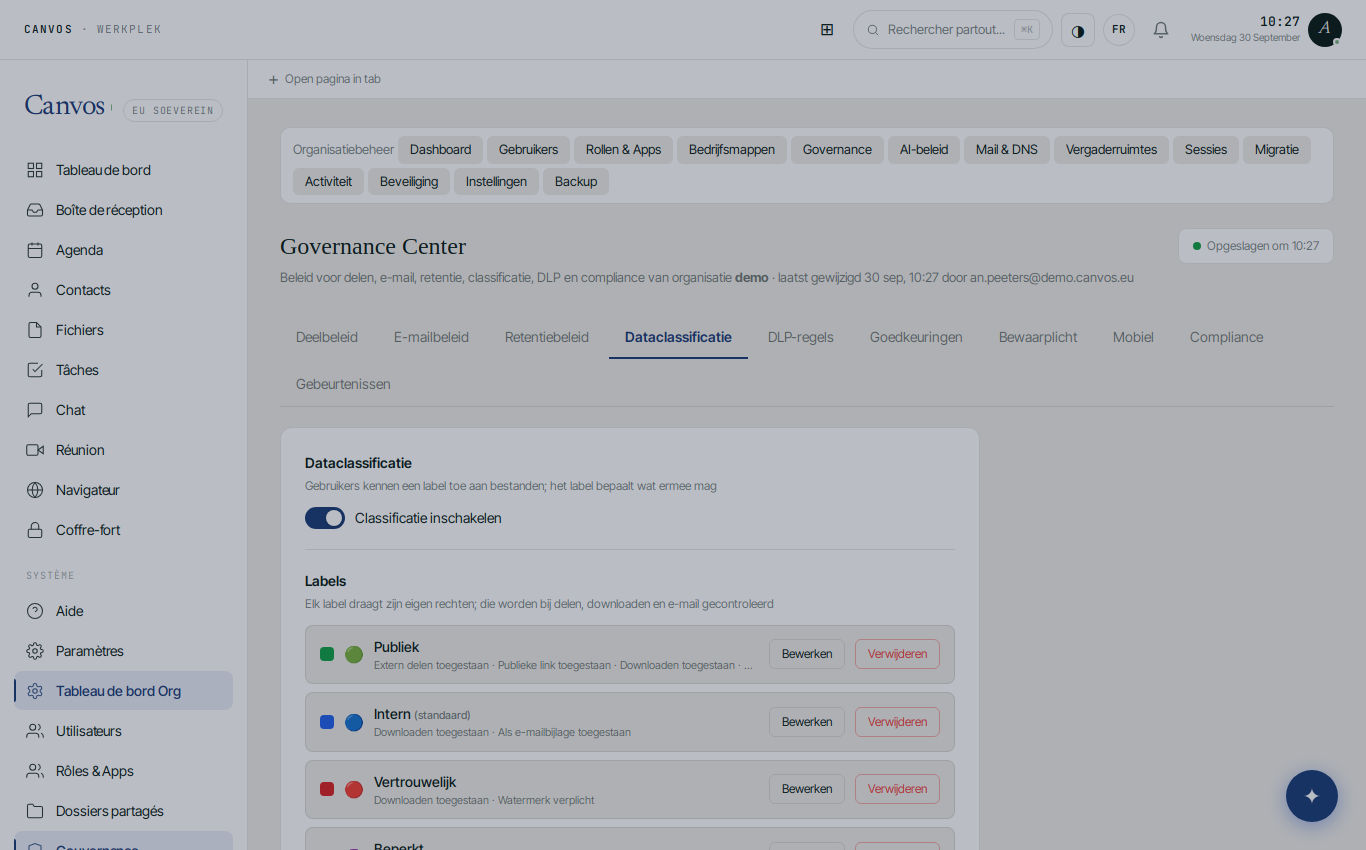1366x850 pixels.
Task: Open Mail & DNS in Organisatiebeheer nav
Action: (x=1007, y=150)
